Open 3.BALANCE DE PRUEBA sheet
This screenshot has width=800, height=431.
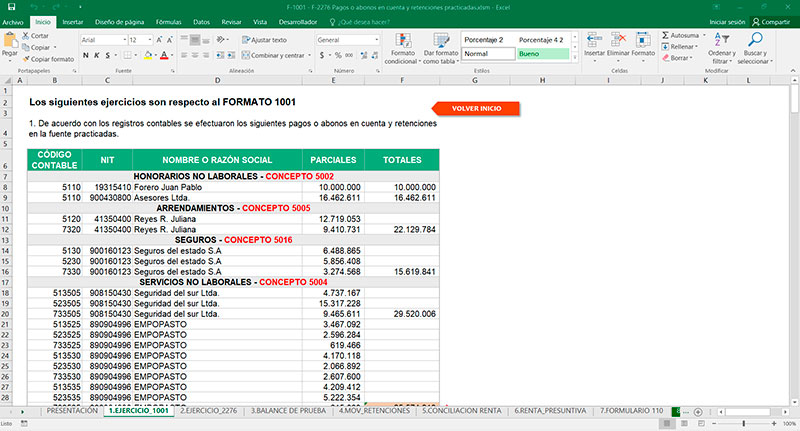[288, 411]
